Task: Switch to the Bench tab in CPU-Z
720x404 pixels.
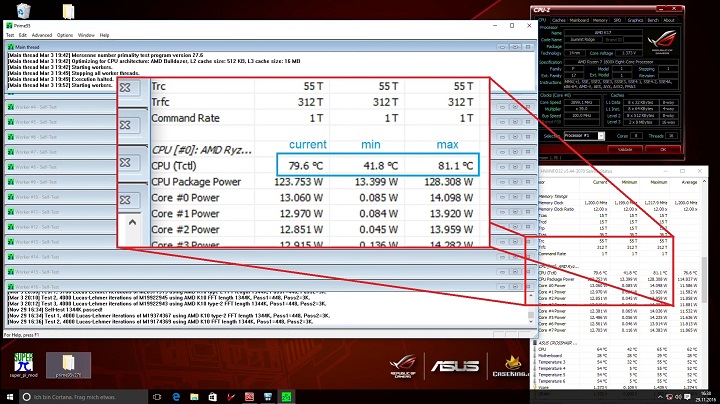Action: [653, 20]
